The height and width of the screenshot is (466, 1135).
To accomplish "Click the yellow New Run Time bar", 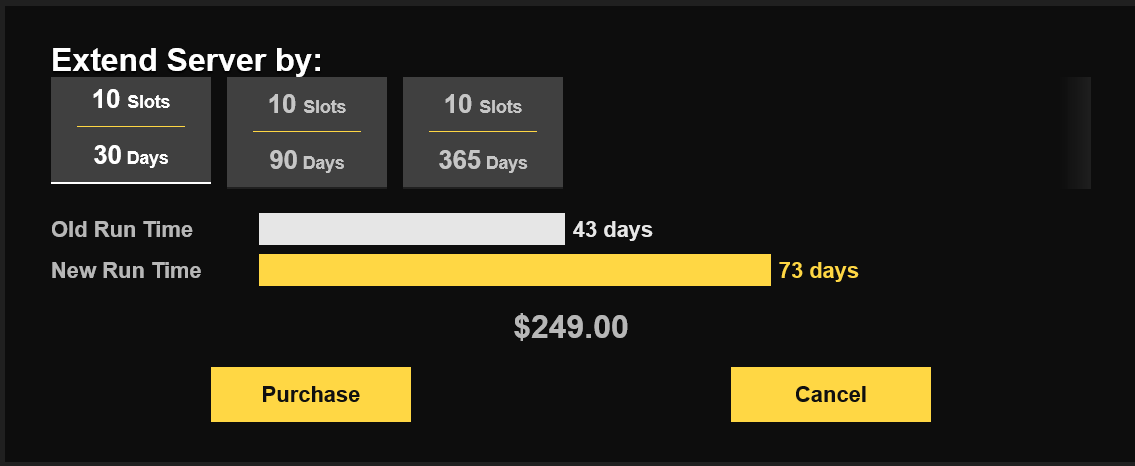I will [x=514, y=270].
